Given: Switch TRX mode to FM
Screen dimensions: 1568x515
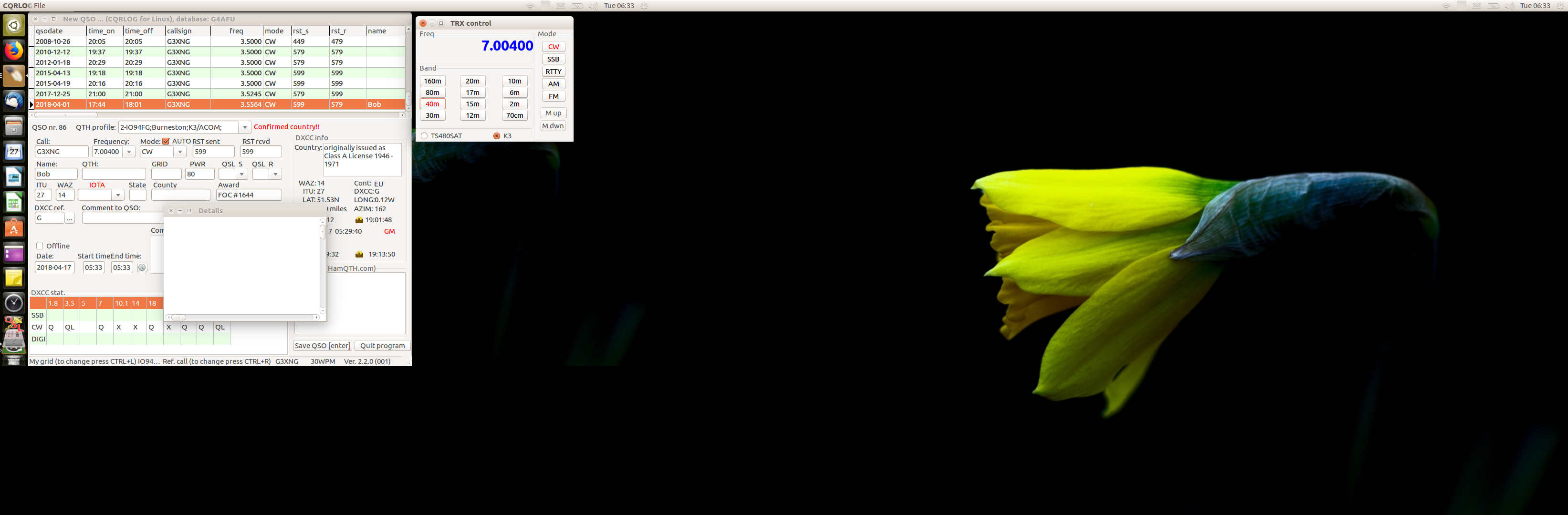Looking at the screenshot, I should [554, 96].
